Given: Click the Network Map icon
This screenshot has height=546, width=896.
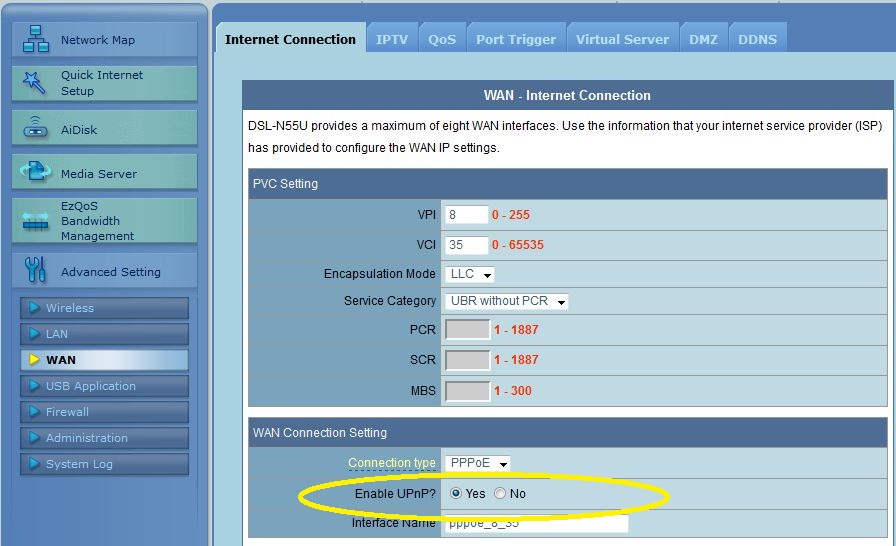Looking at the screenshot, I should coord(35,40).
